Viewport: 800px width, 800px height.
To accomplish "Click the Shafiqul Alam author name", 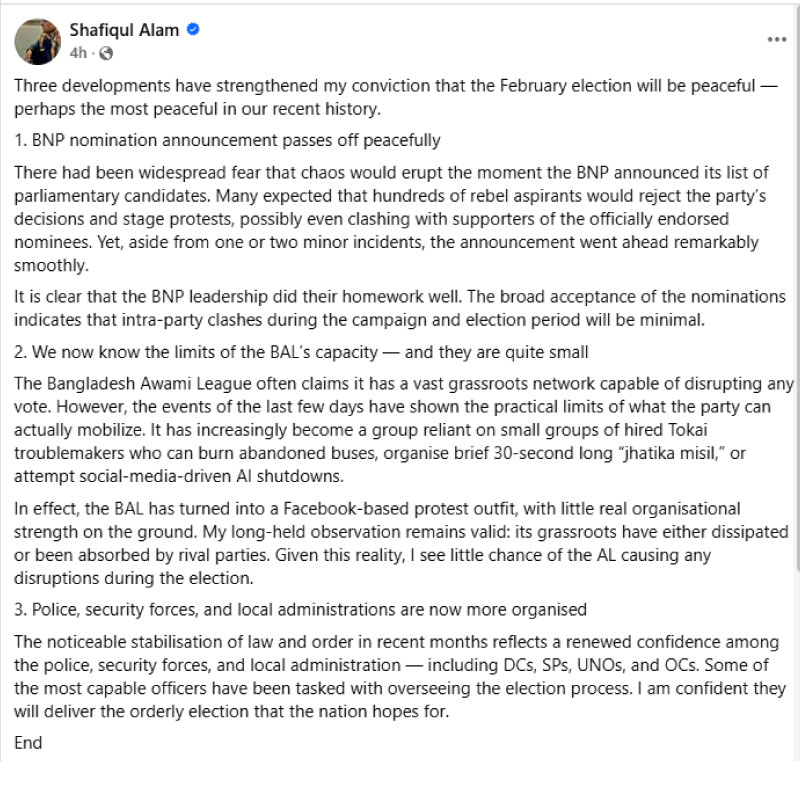I will [x=124, y=30].
